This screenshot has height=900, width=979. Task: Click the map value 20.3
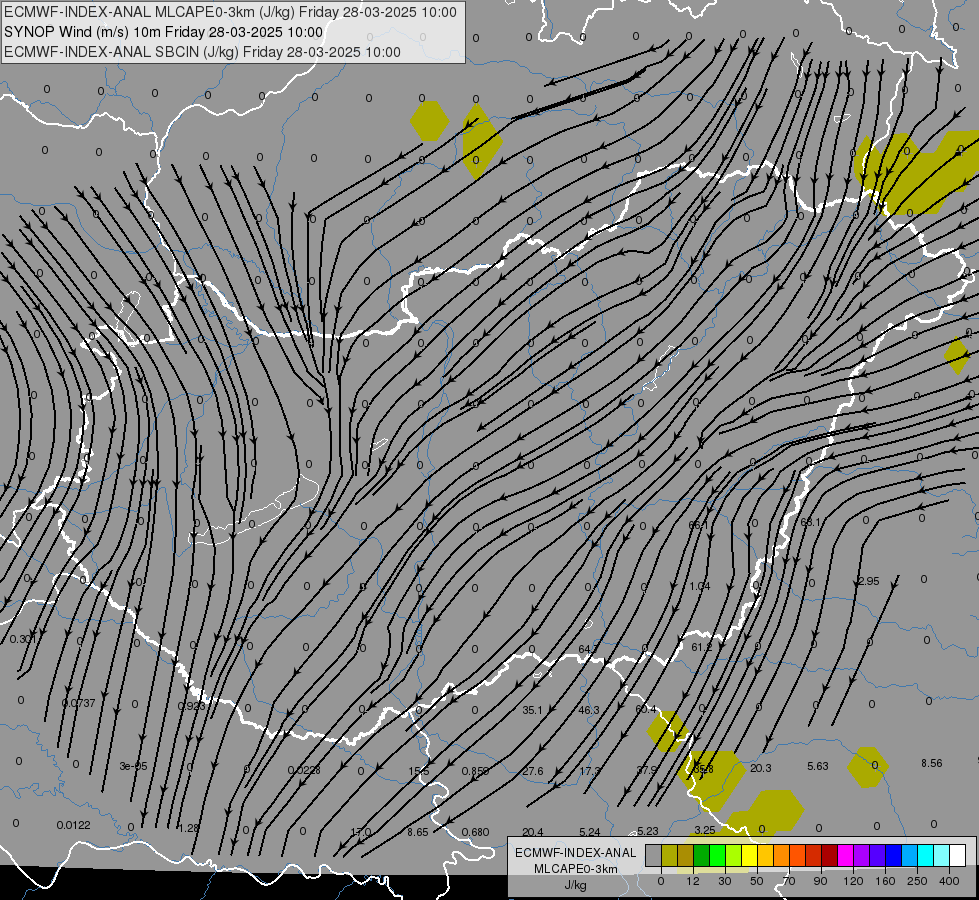coord(760,768)
